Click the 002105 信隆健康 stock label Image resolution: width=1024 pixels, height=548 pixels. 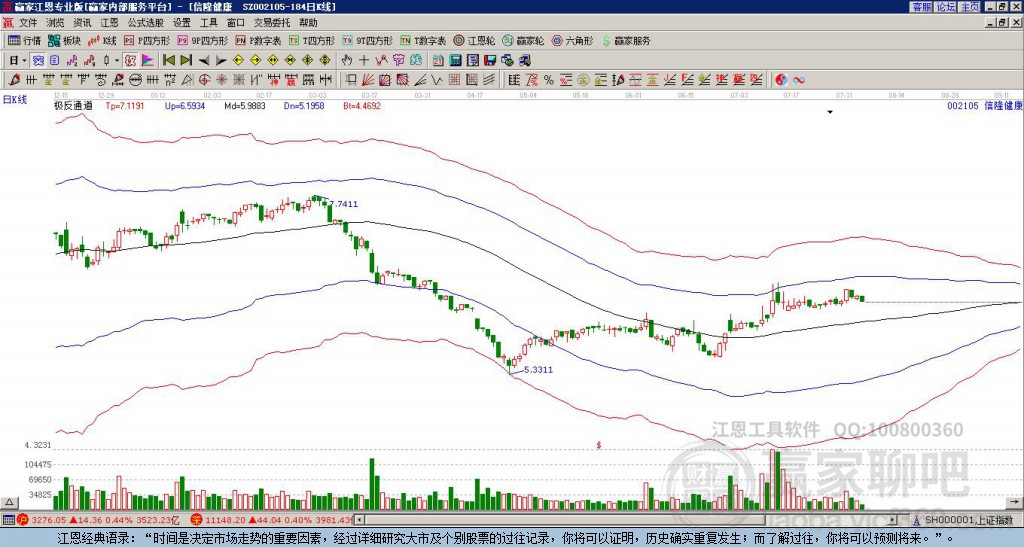[x=985, y=105]
